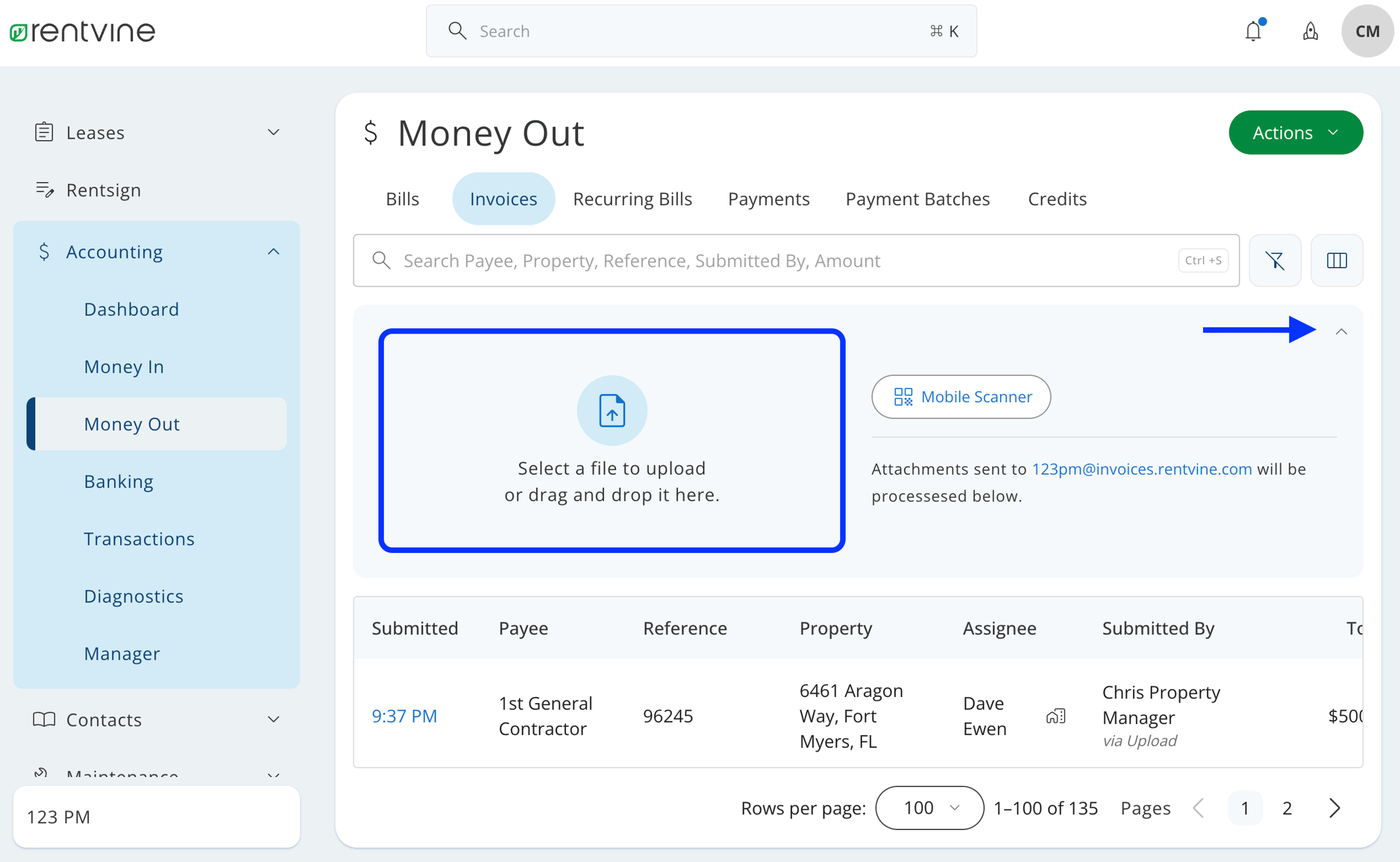Screen dimensions: 1400x862
Task: Click the file upload icon
Action: (611, 410)
